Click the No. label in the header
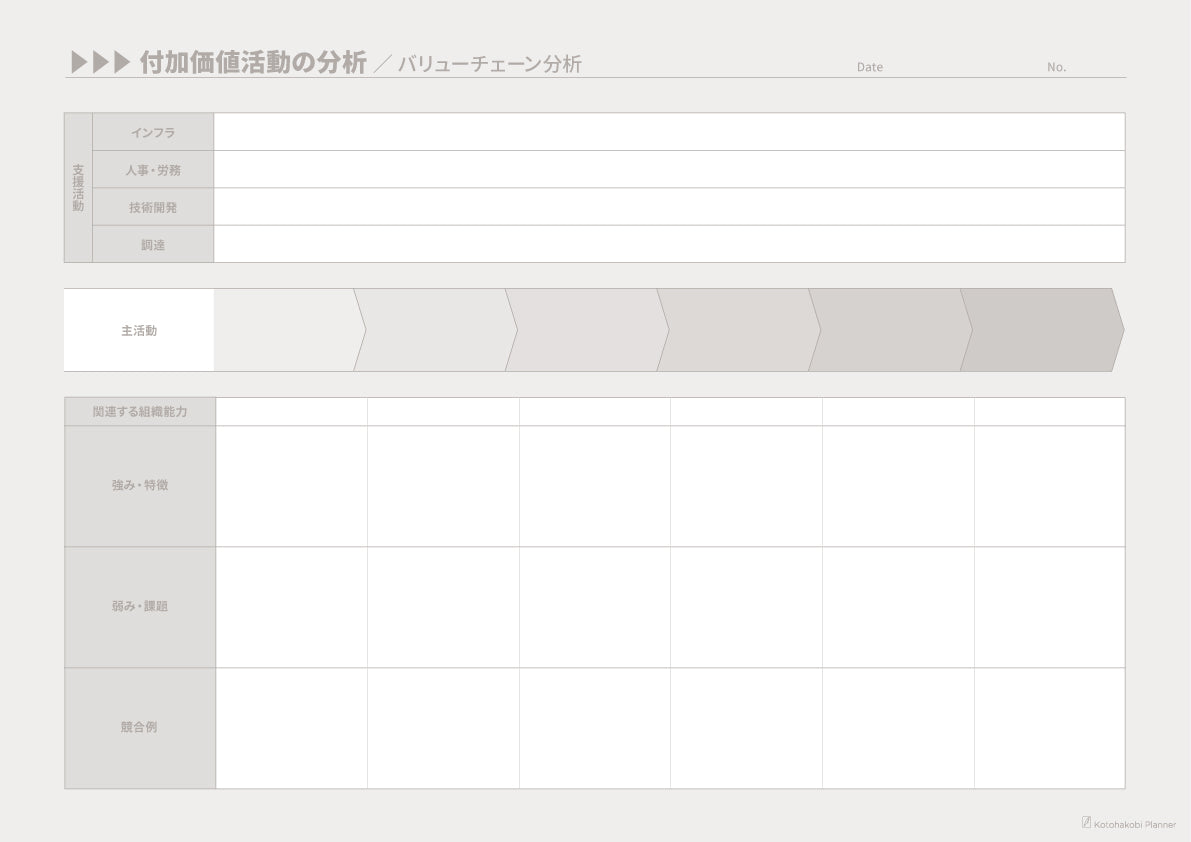1191x842 pixels. click(x=1057, y=67)
